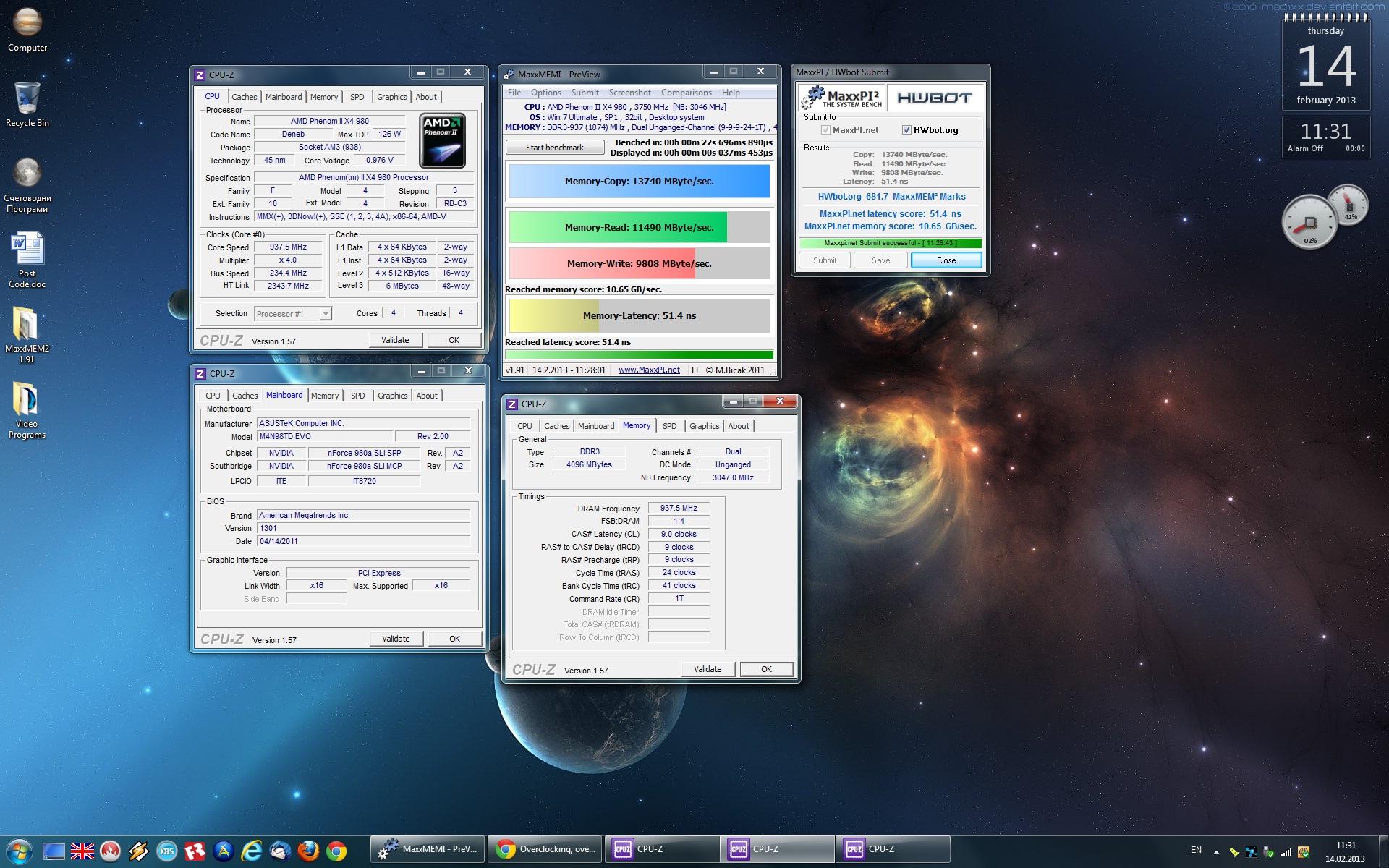This screenshot has width=1389, height=868.
Task: Open the Processor #1 selection dropdown
Action: point(293,314)
